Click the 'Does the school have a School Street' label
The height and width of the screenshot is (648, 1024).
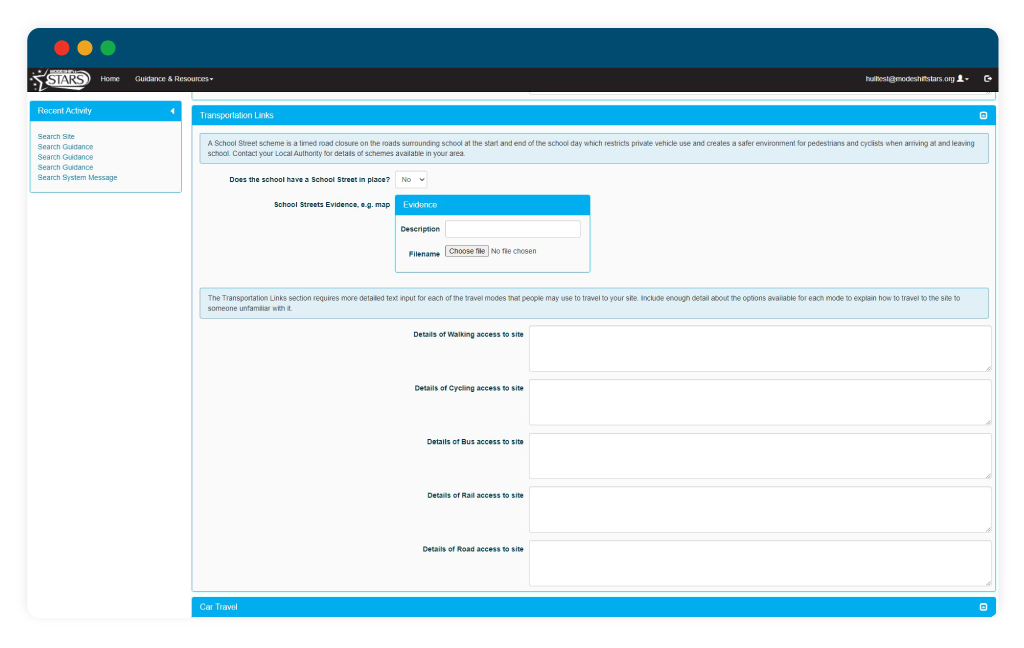[310, 180]
